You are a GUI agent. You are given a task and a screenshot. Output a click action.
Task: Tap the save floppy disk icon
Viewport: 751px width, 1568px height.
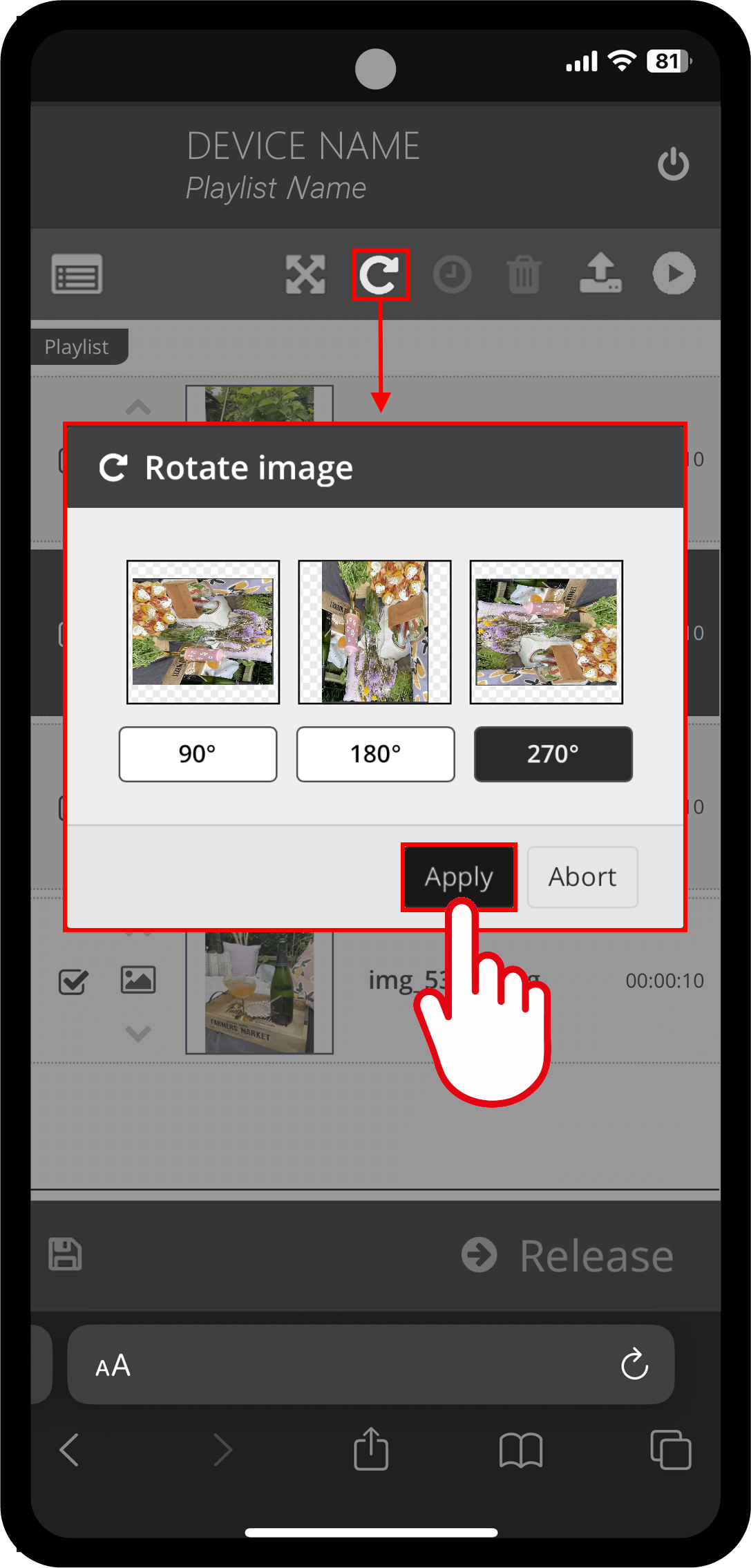[x=66, y=1254]
